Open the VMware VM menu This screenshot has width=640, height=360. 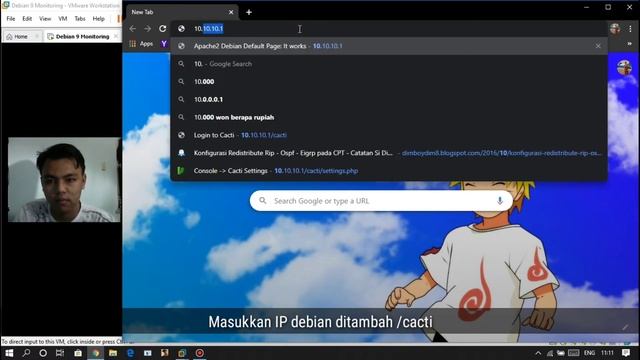62,19
